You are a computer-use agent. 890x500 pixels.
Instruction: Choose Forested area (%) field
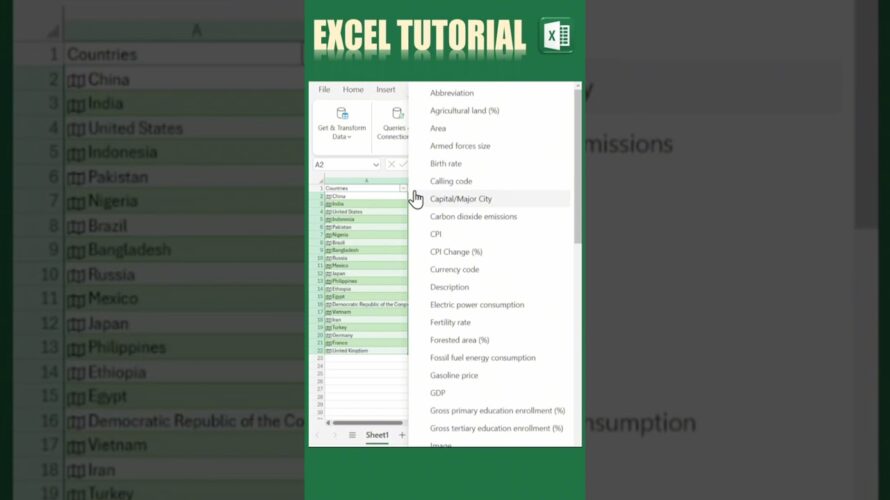tap(460, 340)
